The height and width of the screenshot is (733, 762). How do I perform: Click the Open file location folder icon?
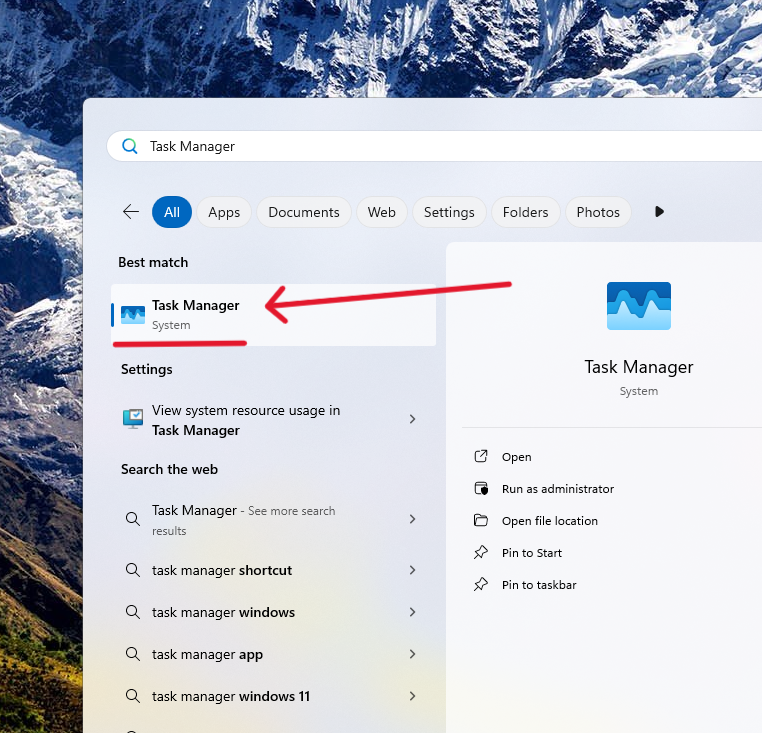481,520
